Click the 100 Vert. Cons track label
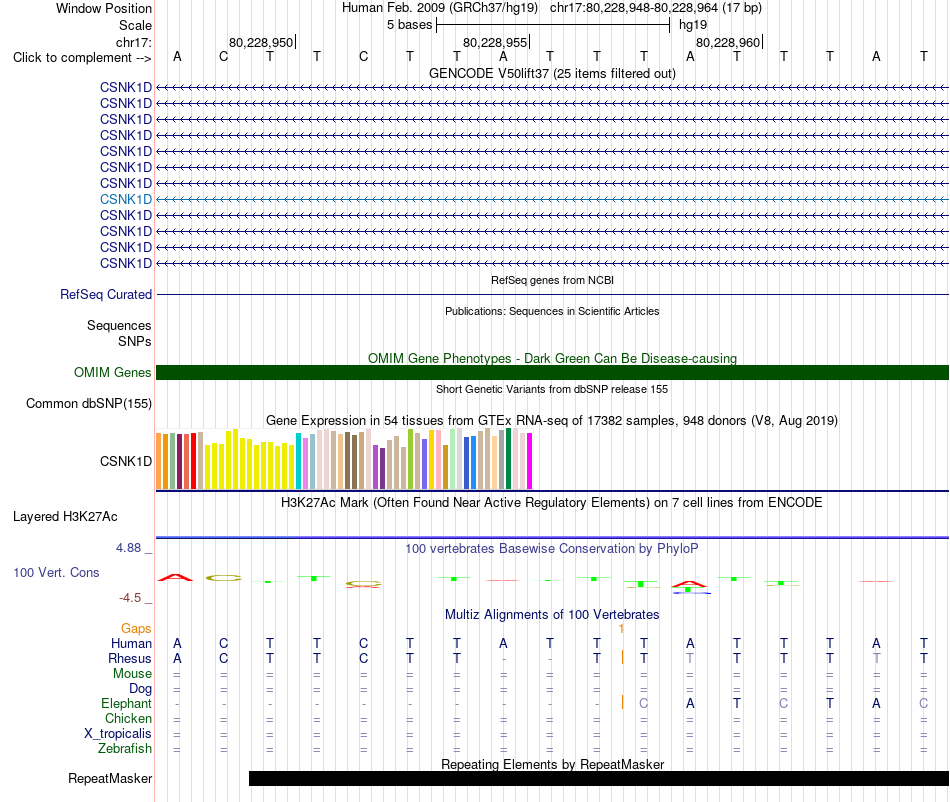Viewport: 950px width, 802px height. coord(56,572)
